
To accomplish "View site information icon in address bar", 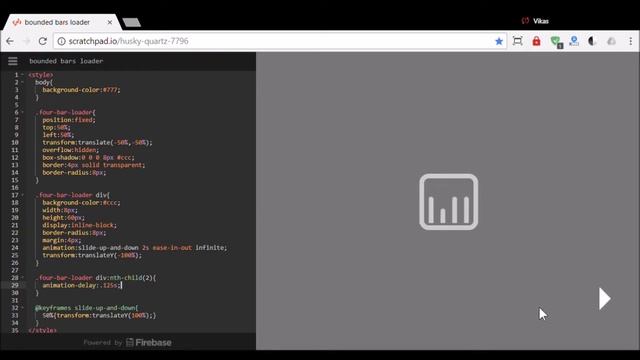I will tap(61, 41).
